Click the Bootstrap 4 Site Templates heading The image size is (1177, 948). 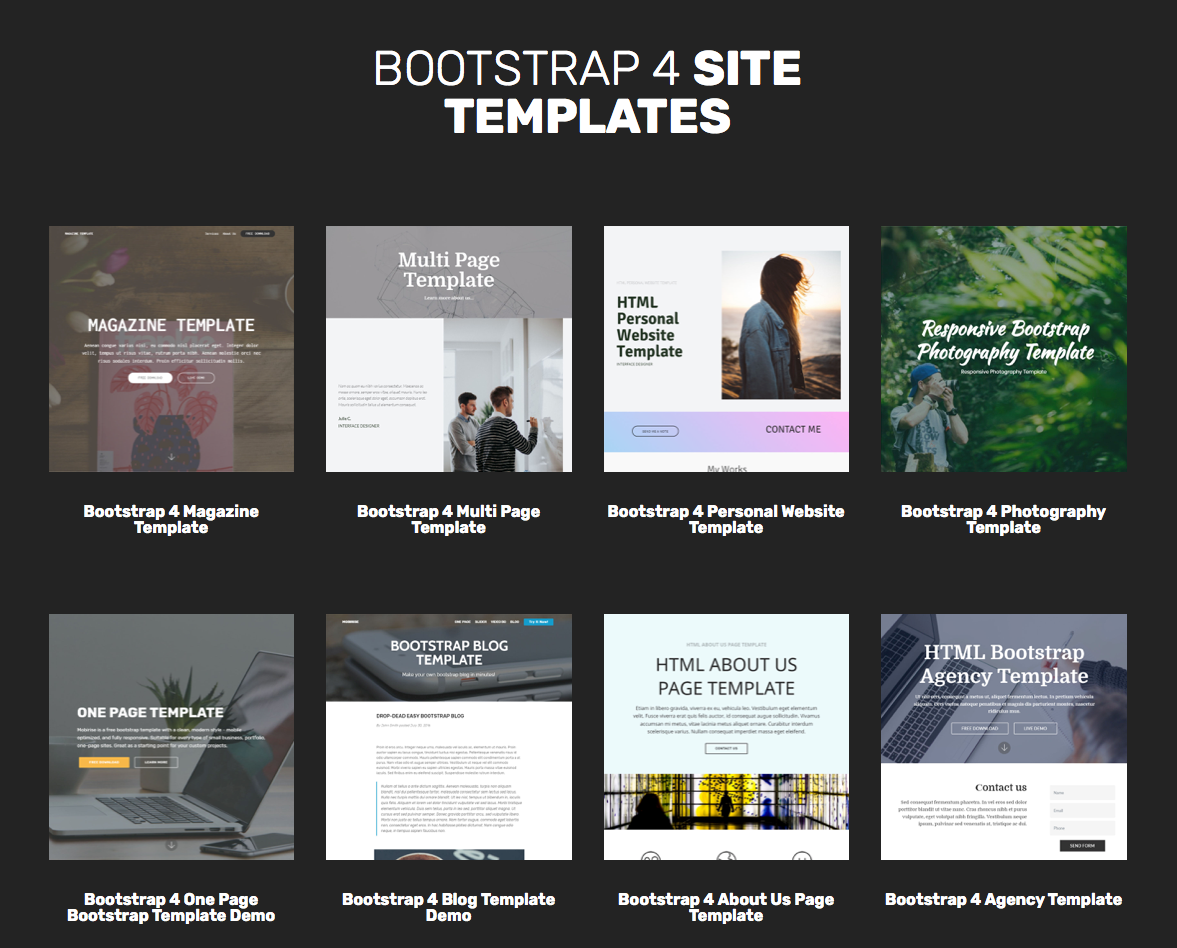[x=588, y=92]
